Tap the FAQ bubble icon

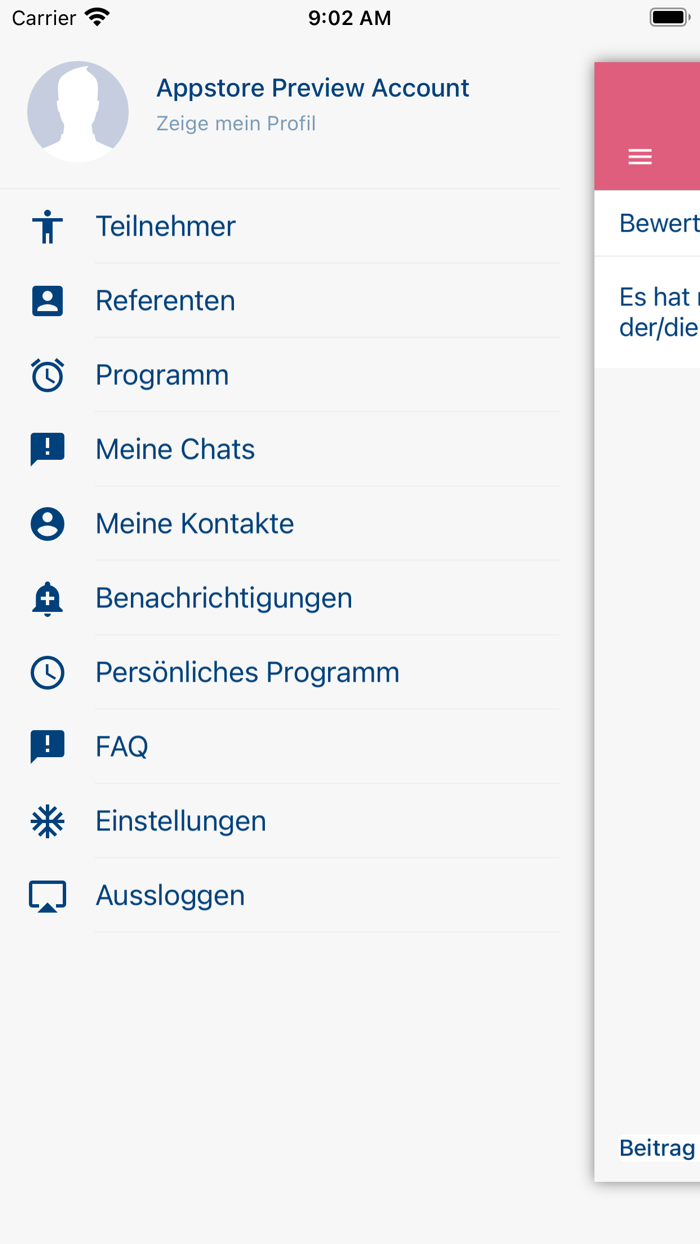pyautogui.click(x=47, y=747)
